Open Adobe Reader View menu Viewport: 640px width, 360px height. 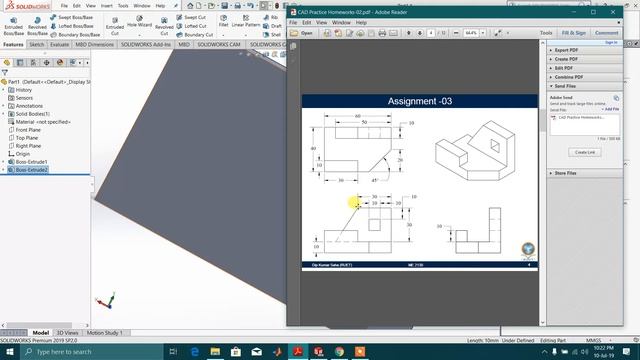(322, 22)
